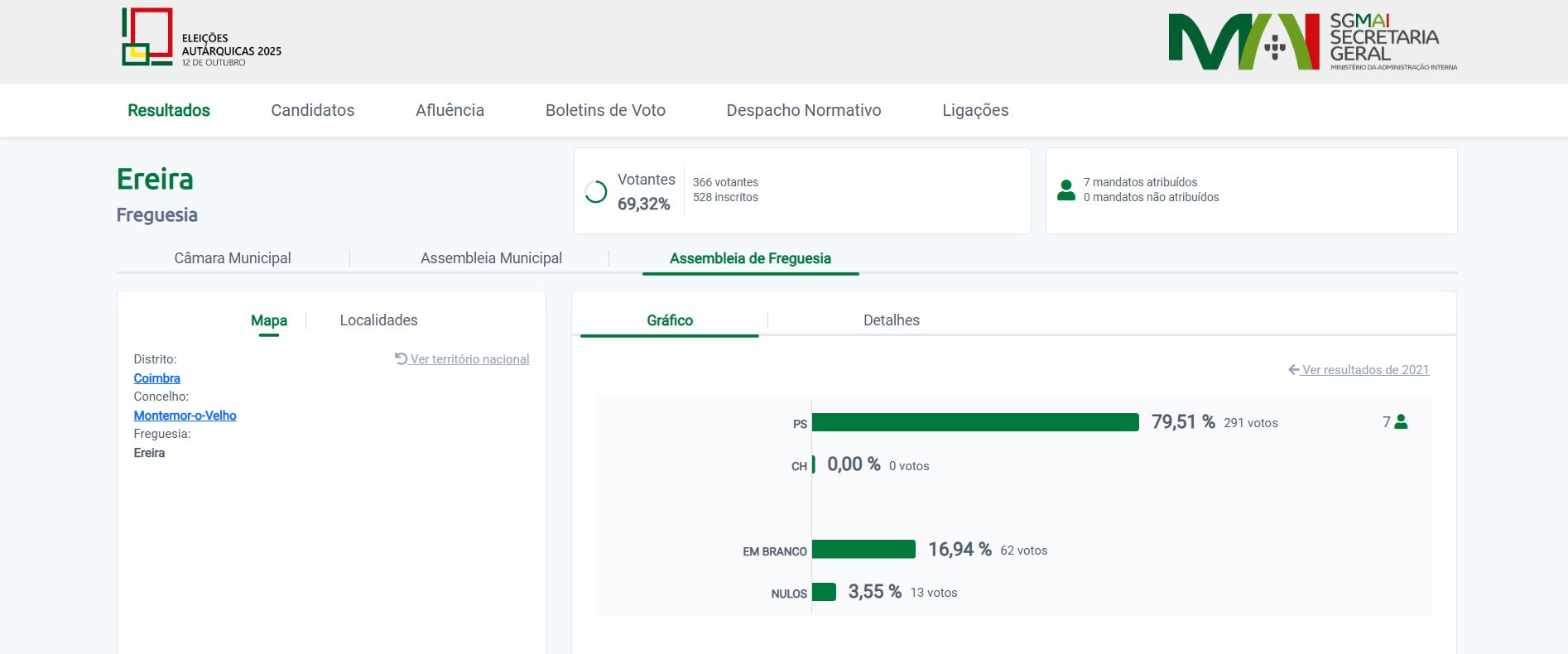This screenshot has height=654, width=1568.
Task: Follow the Coimbra district link
Action: pos(156,378)
